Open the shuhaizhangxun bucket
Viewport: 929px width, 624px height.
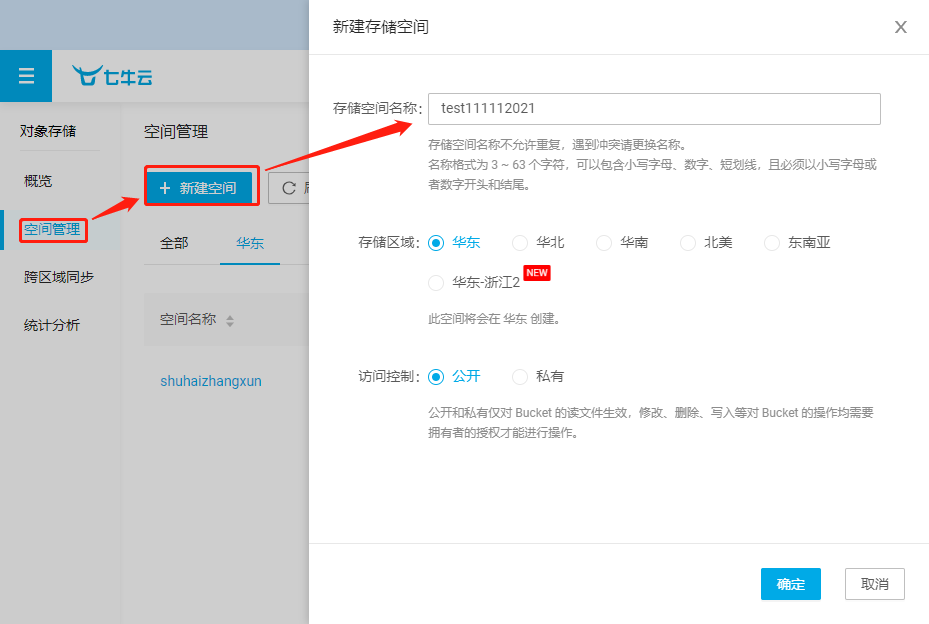pyautogui.click(x=211, y=381)
